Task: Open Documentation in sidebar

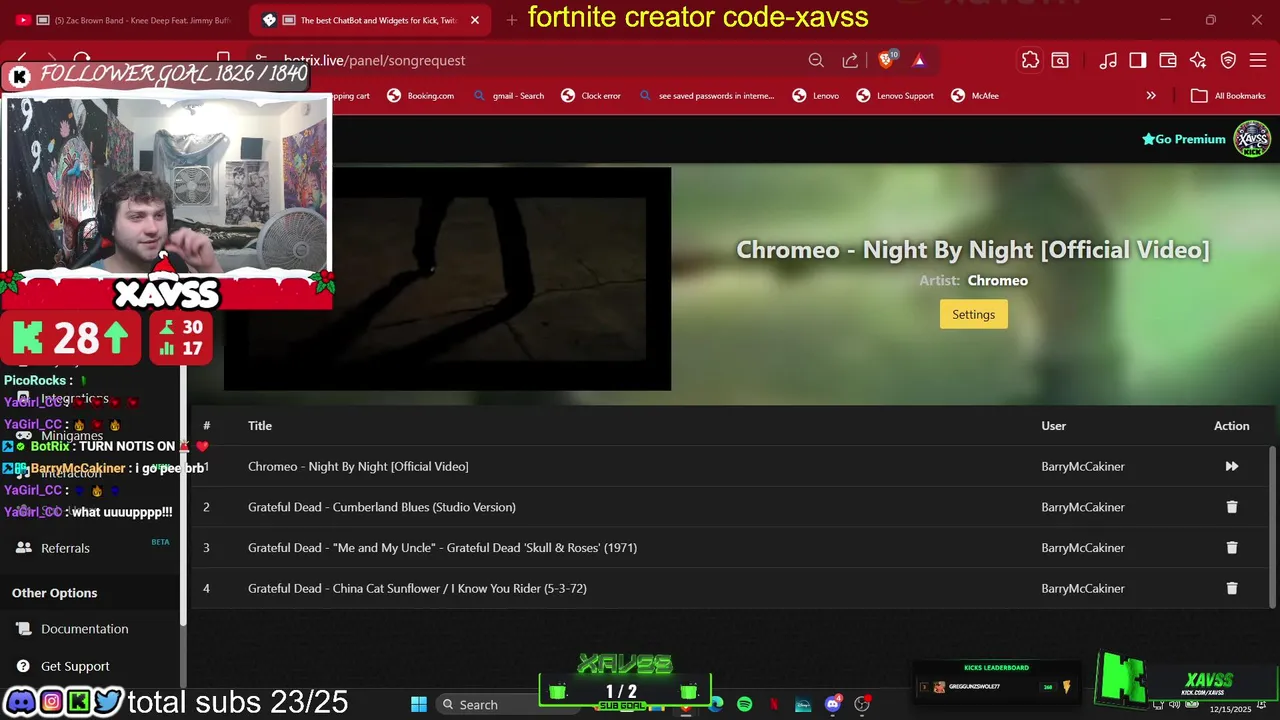Action: (x=85, y=629)
